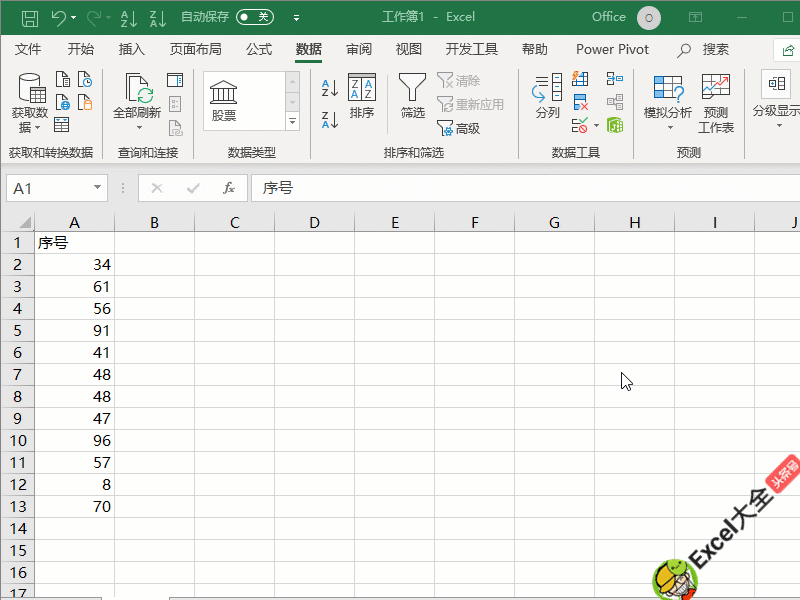Click From Table/Range icon
The height and width of the screenshot is (600, 800).
click(x=62, y=124)
